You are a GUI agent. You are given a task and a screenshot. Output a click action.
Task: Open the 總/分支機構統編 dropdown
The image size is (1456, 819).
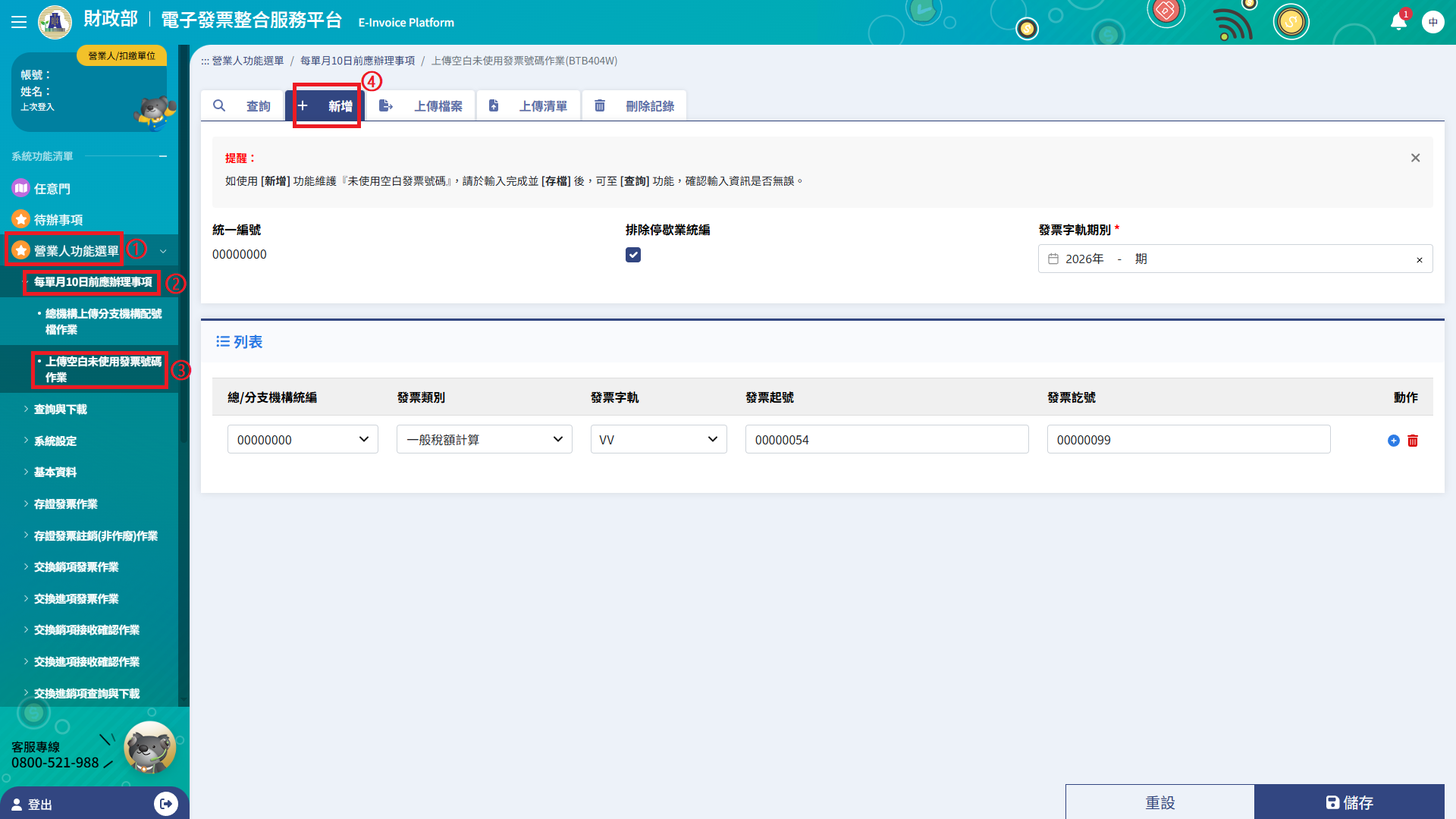[303, 440]
